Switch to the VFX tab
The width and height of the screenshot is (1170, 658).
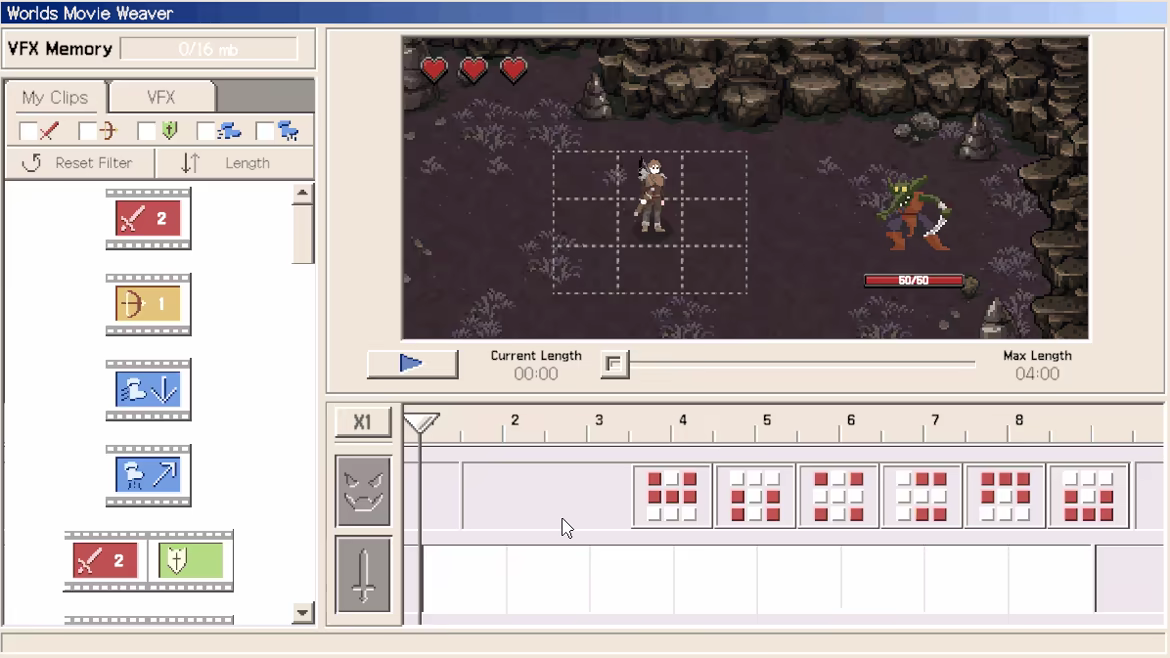(x=161, y=98)
